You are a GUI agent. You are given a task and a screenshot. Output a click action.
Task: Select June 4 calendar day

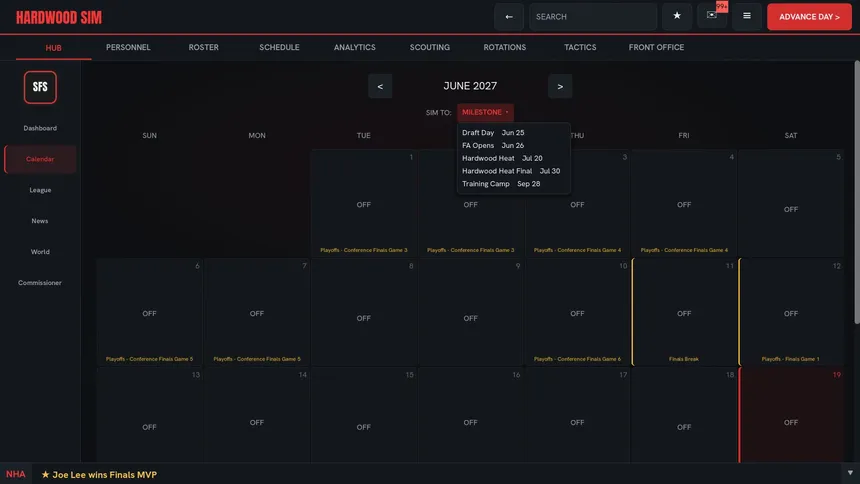click(x=684, y=203)
